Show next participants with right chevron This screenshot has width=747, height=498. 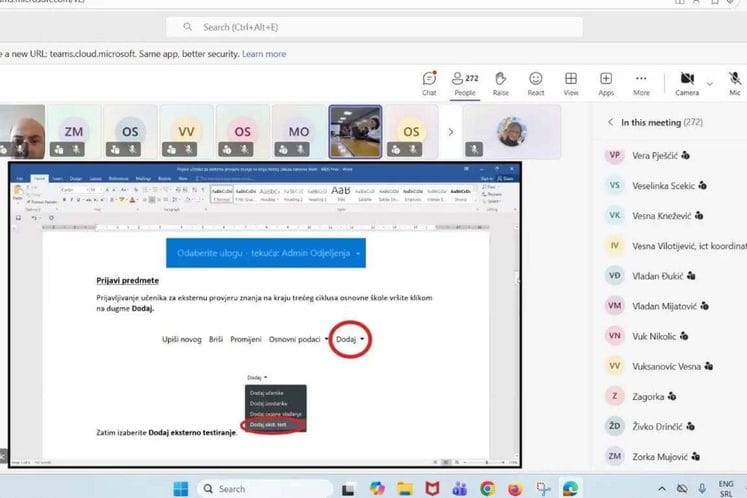(x=450, y=131)
